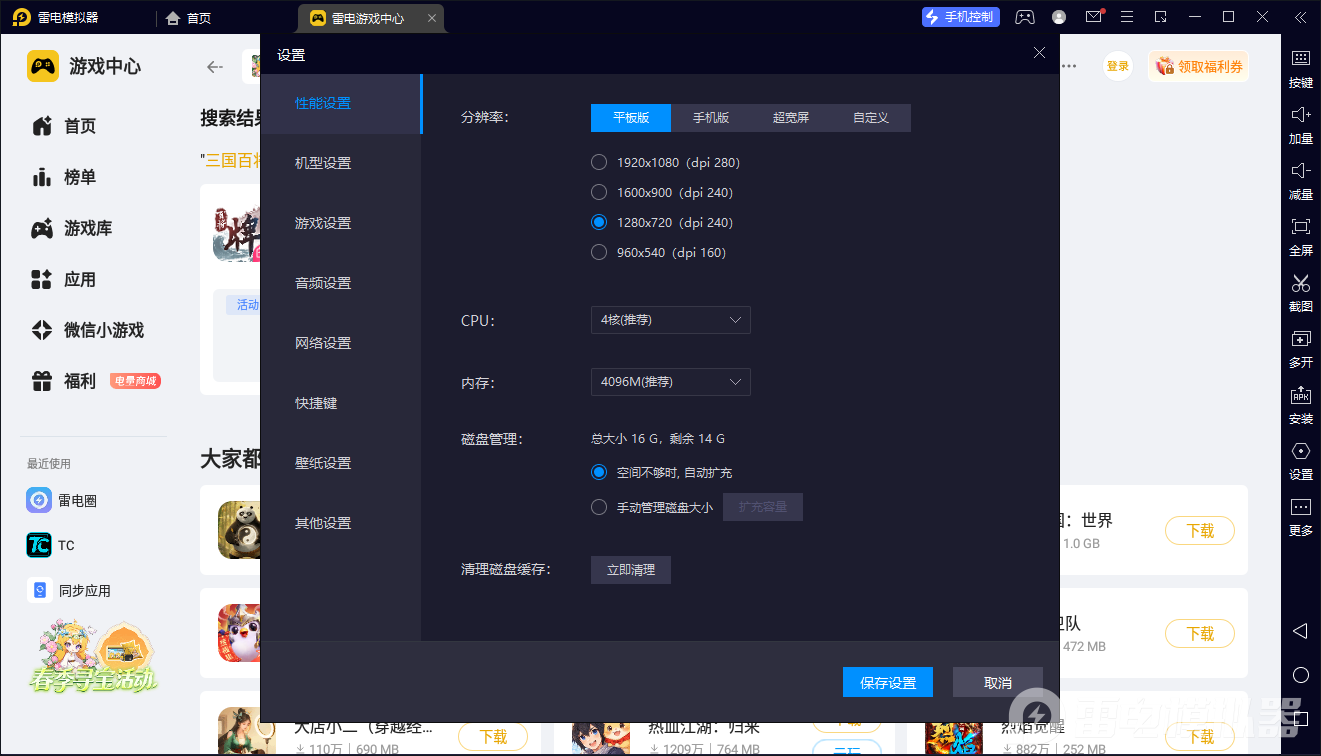Select the 1280x720 (dpi 240) resolution
1321x756 pixels.
tap(662, 222)
